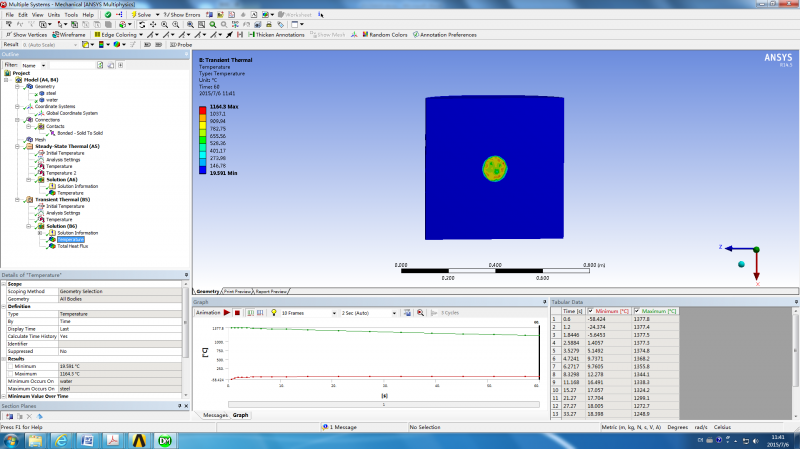800x449 pixels.
Task: Click Show Errors button
Action: pos(184,15)
